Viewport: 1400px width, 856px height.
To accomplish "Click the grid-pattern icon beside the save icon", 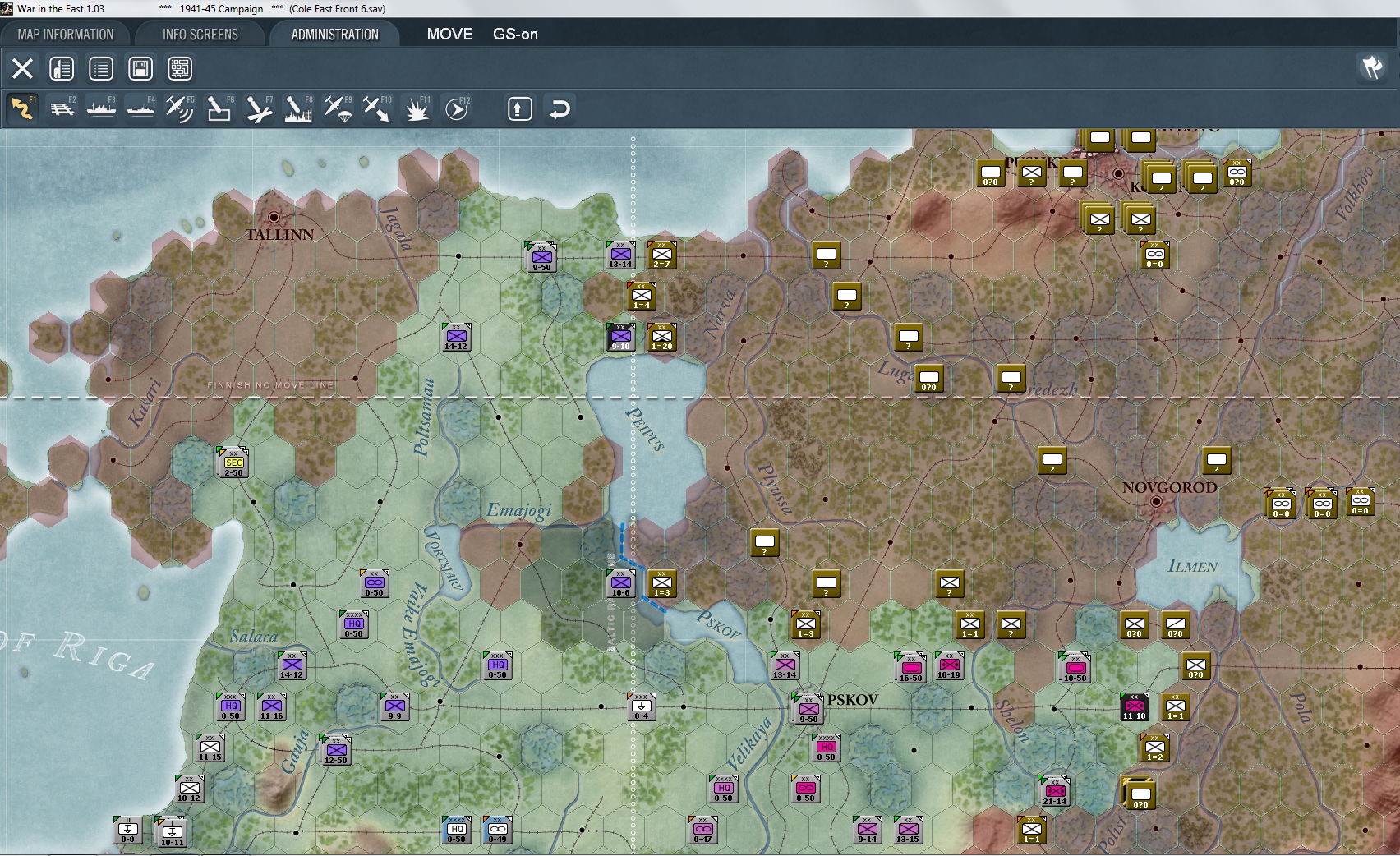I will (x=180, y=68).
